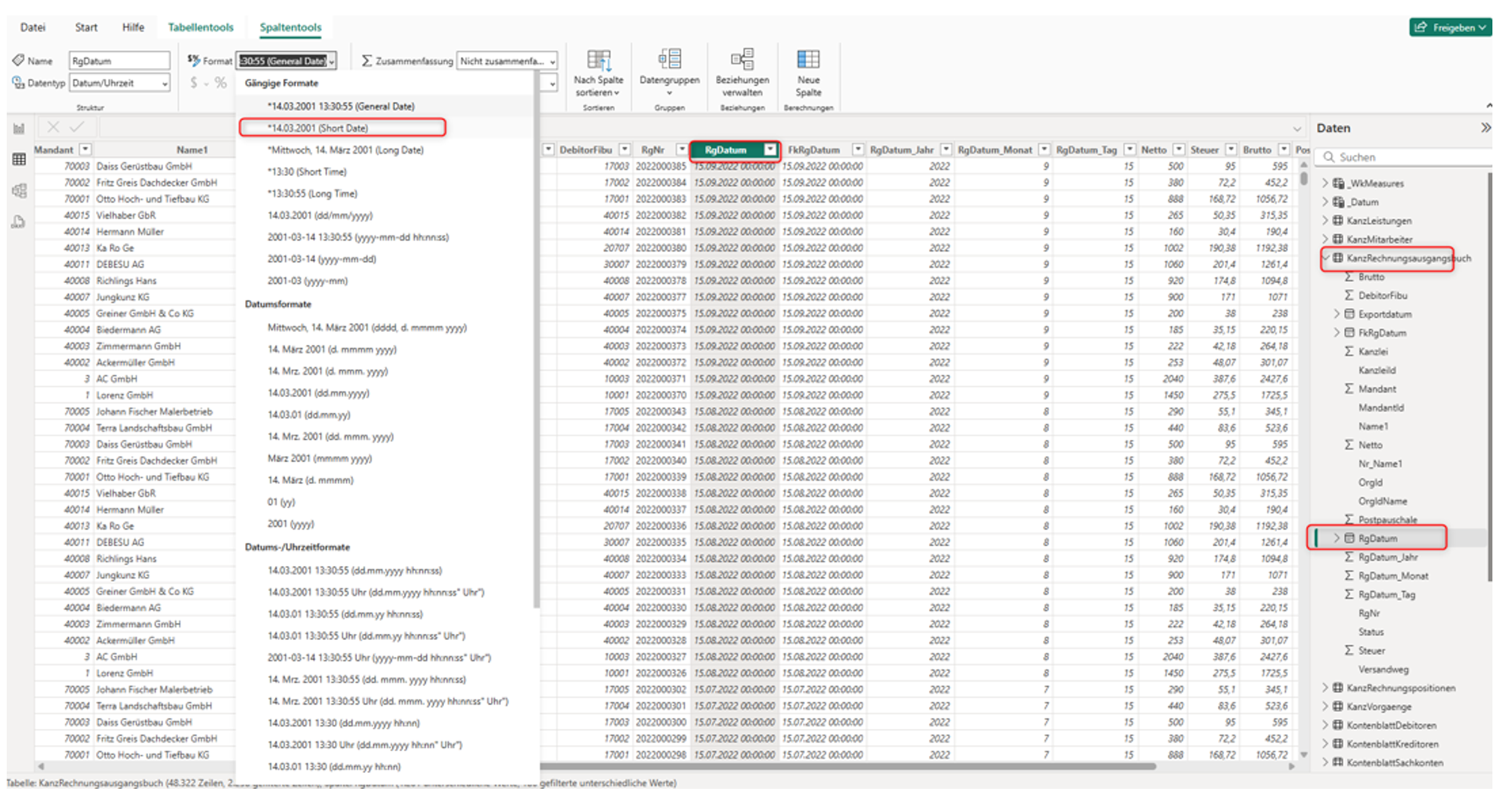Screen dimensions: 1512x806
Task: Expand the Exportdatum field
Action: pyautogui.click(x=1337, y=314)
